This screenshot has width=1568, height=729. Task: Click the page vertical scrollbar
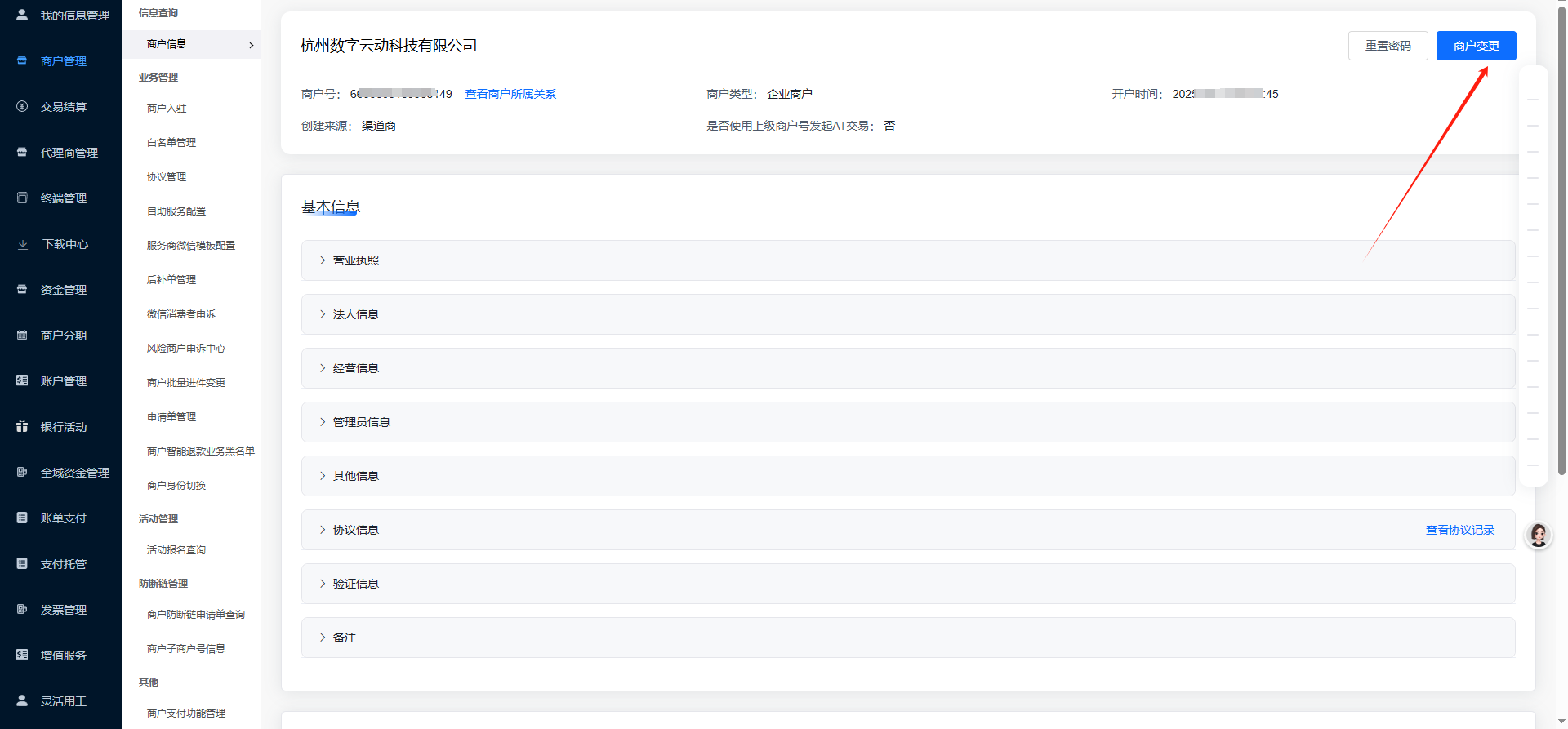(1561, 245)
